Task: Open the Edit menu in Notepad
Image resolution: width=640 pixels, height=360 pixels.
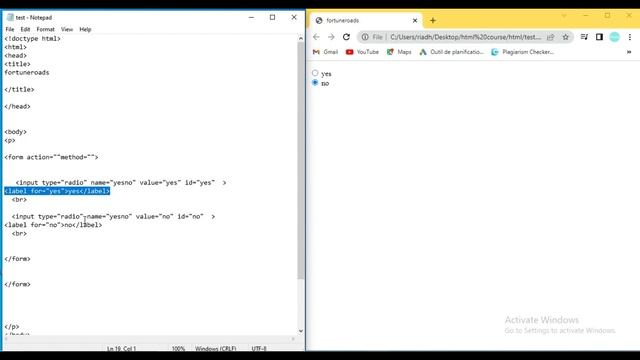Action: [x=25, y=29]
